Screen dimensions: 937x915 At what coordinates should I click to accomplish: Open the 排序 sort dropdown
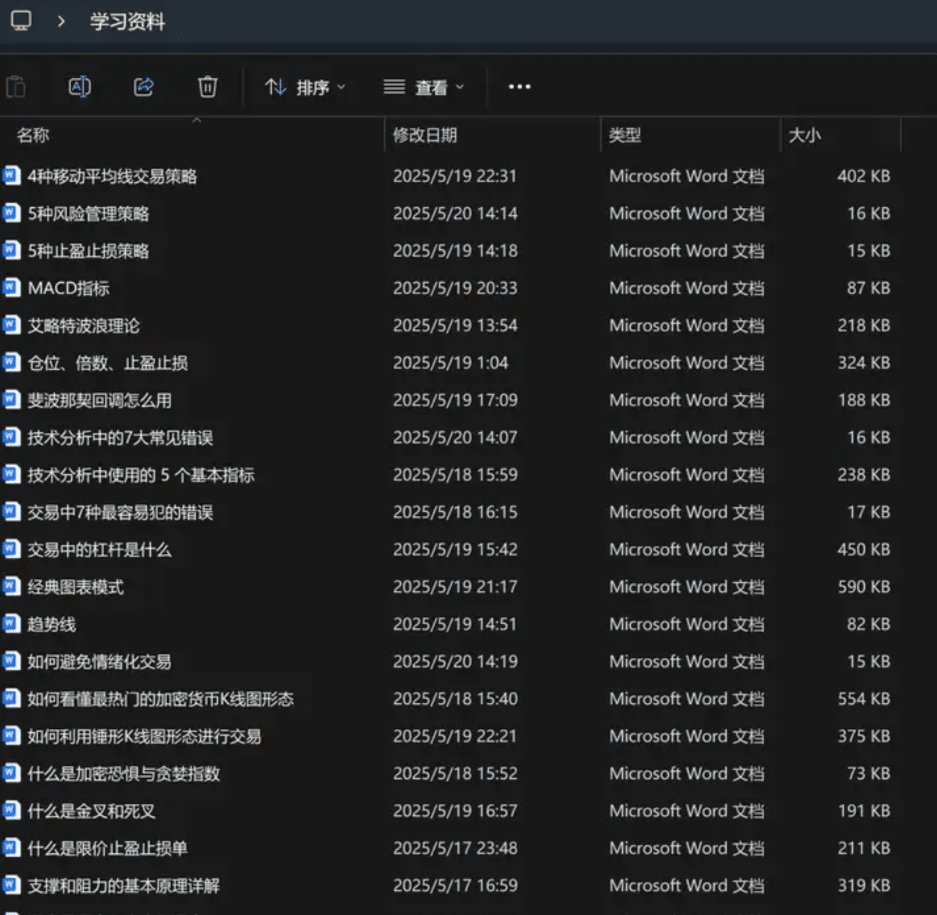[305, 87]
